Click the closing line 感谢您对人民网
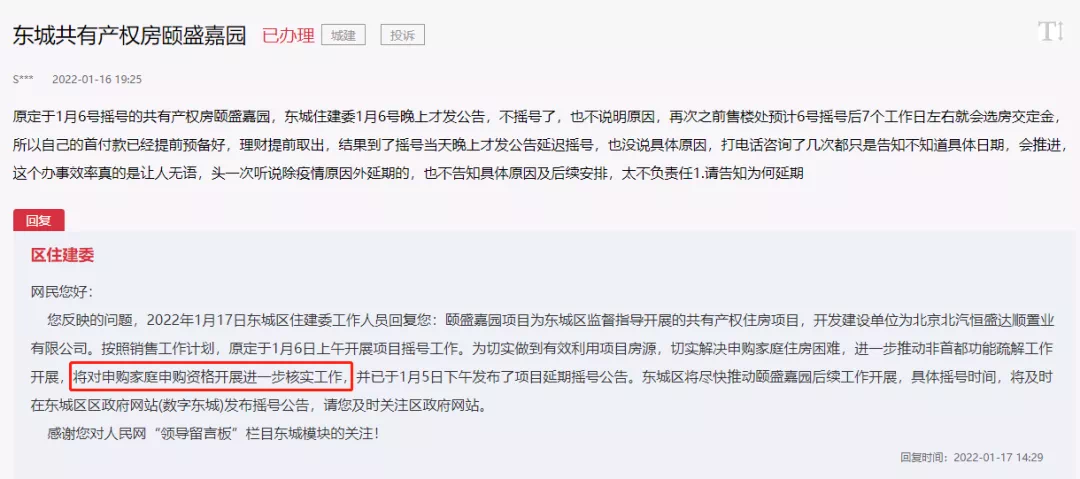 pos(214,434)
